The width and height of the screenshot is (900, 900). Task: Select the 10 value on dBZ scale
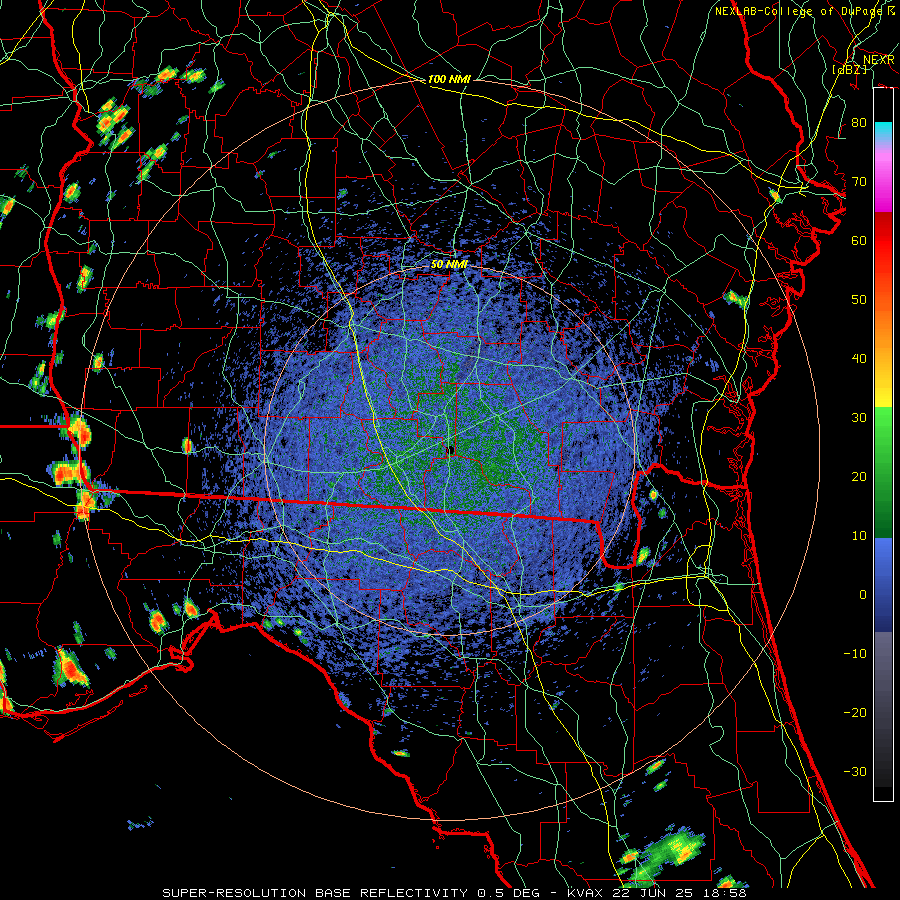click(859, 536)
